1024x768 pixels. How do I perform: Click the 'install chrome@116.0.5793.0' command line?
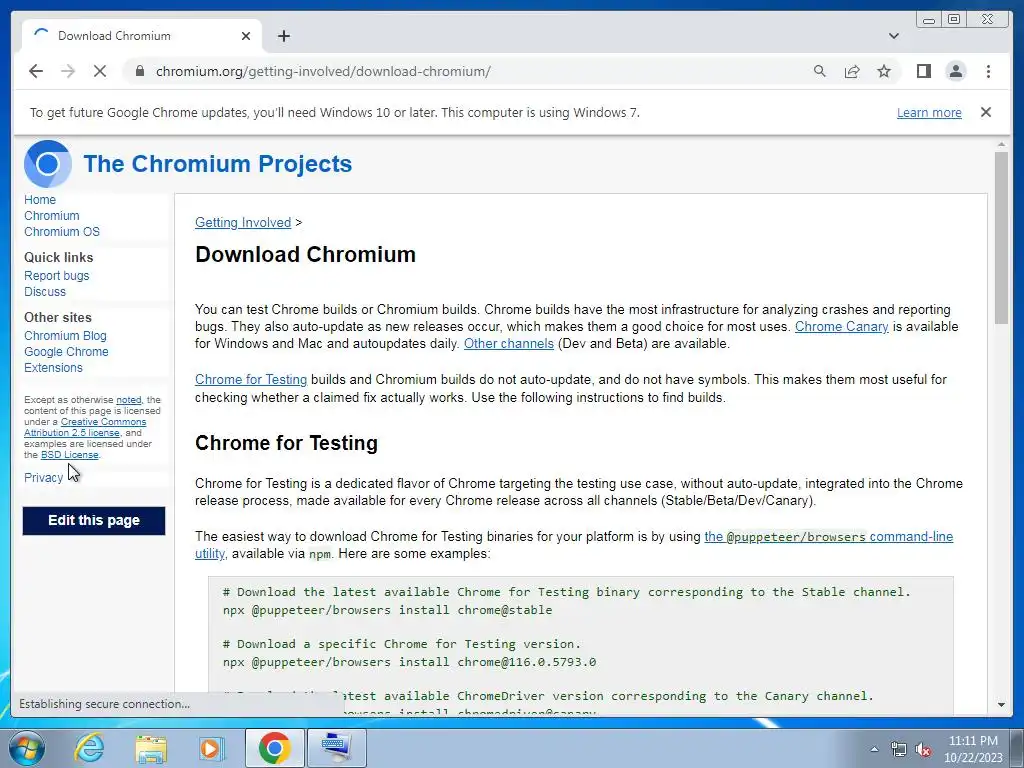pos(409,662)
